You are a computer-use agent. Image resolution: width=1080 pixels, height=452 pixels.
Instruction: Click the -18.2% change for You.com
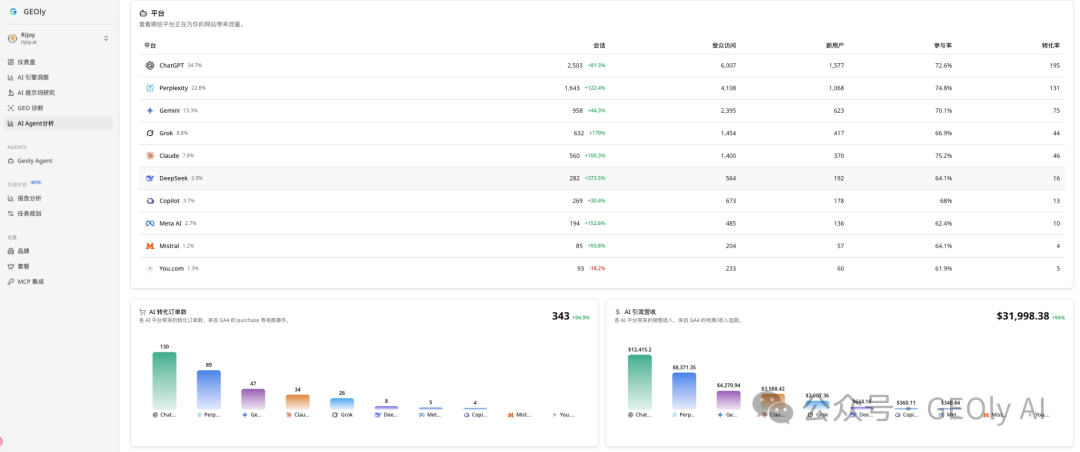coord(596,268)
